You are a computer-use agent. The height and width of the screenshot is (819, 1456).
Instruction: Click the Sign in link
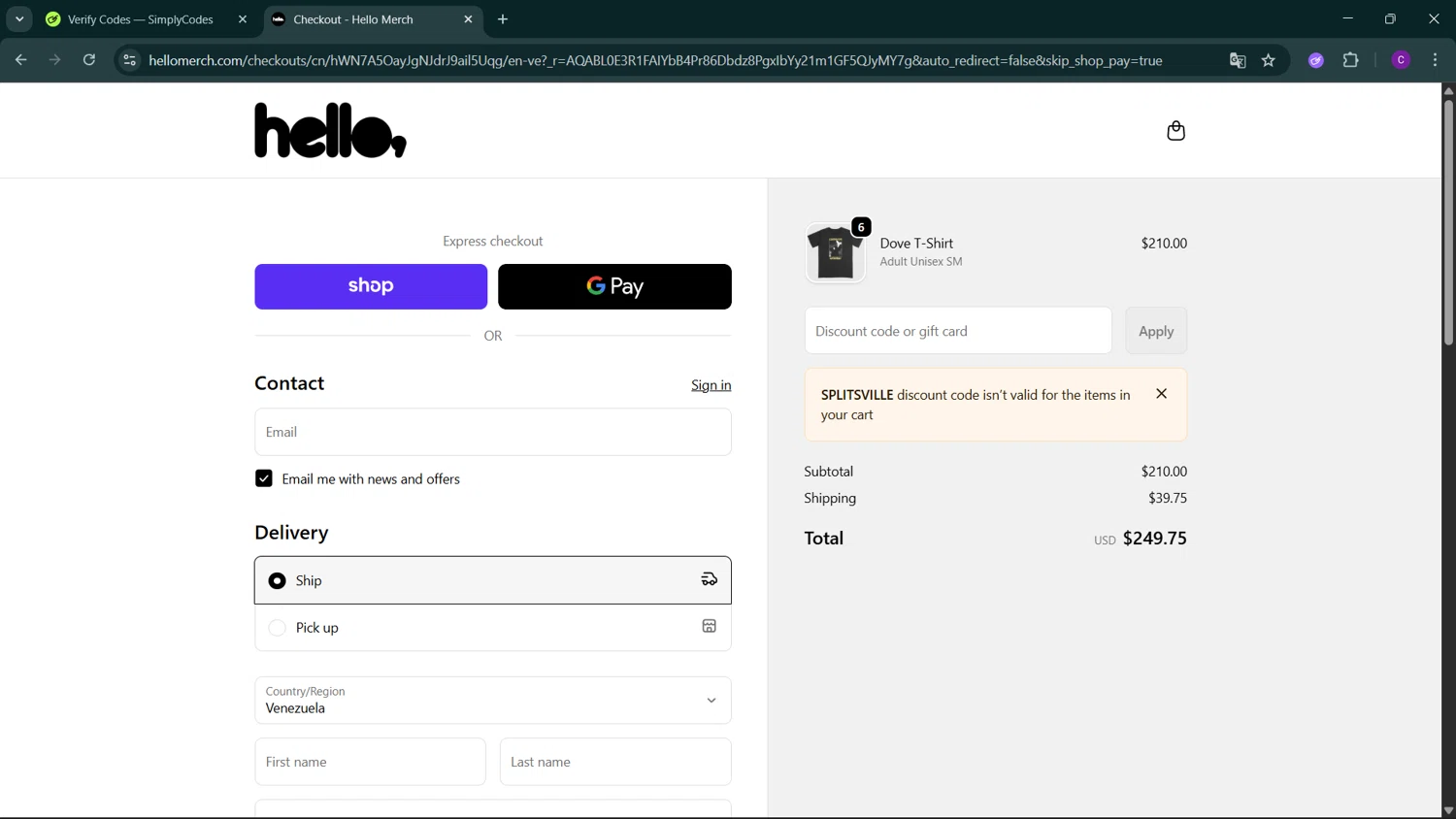[x=711, y=385]
